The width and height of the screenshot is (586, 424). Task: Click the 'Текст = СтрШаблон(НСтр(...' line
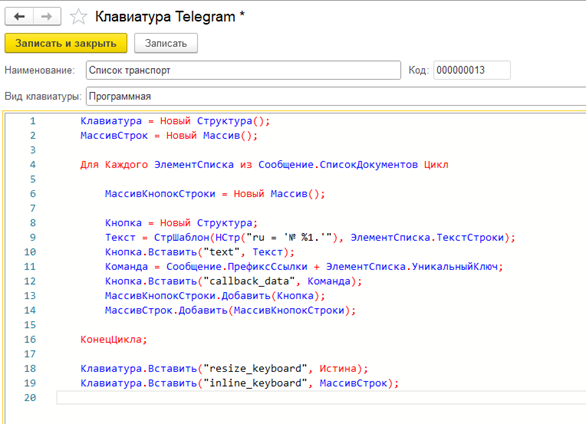pyautogui.click(x=310, y=238)
